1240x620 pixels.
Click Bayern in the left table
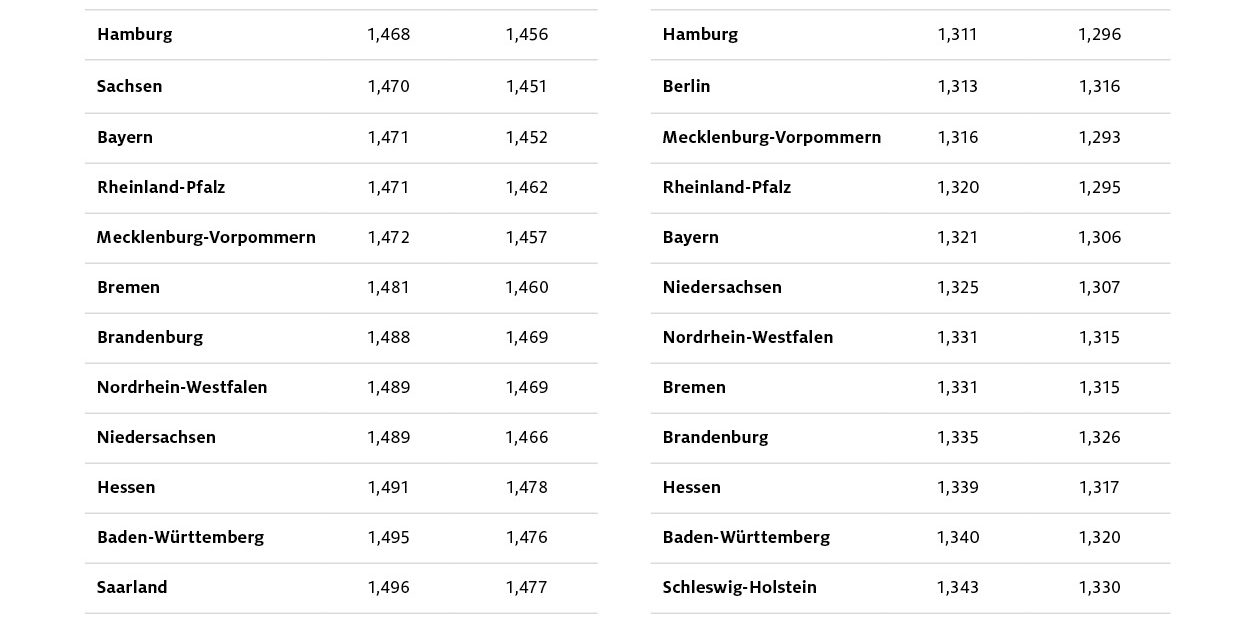click(125, 137)
